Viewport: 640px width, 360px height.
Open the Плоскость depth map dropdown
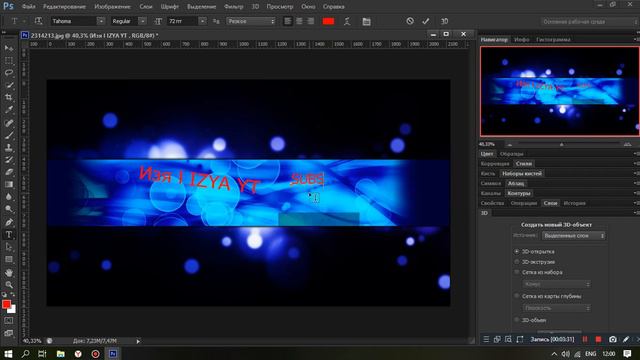point(556,308)
